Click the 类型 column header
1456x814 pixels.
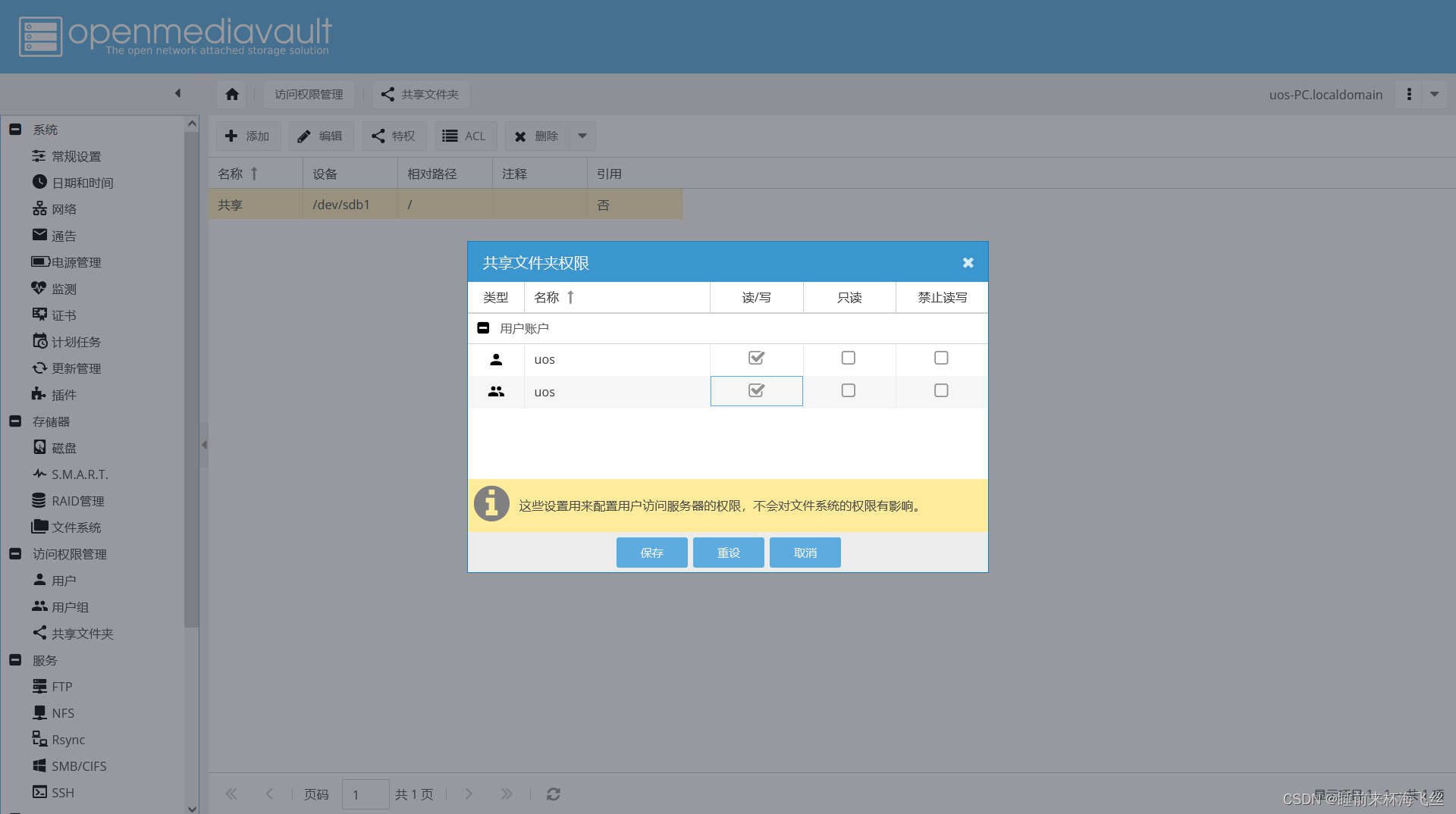pyautogui.click(x=496, y=297)
